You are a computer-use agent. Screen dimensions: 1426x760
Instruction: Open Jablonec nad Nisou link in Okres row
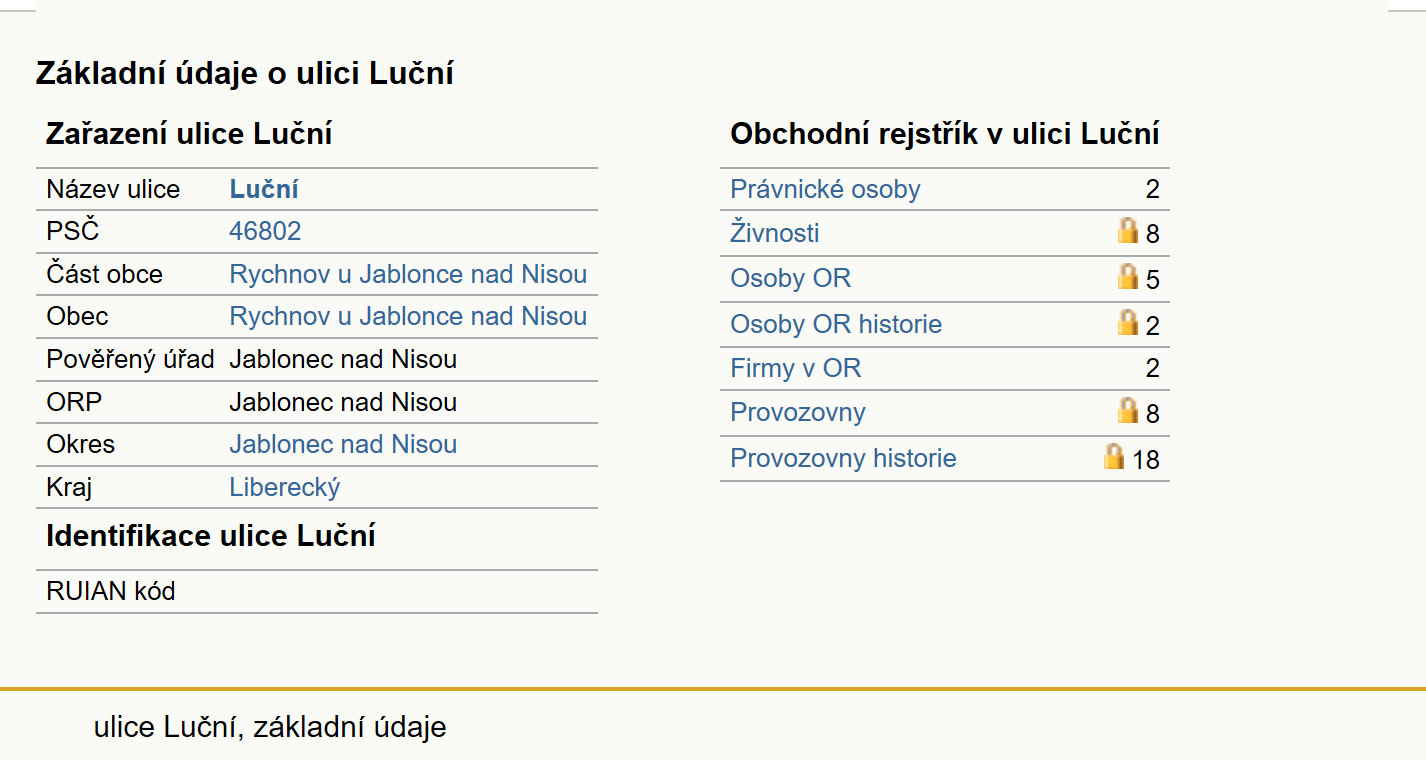coord(343,444)
